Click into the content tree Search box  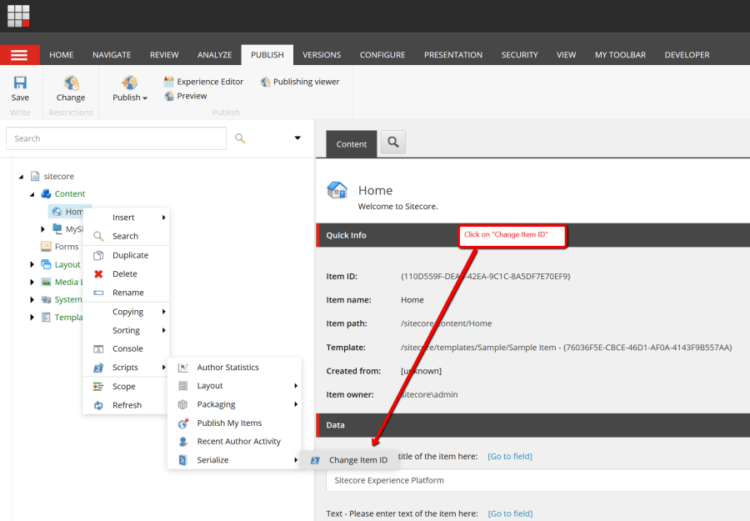point(115,138)
